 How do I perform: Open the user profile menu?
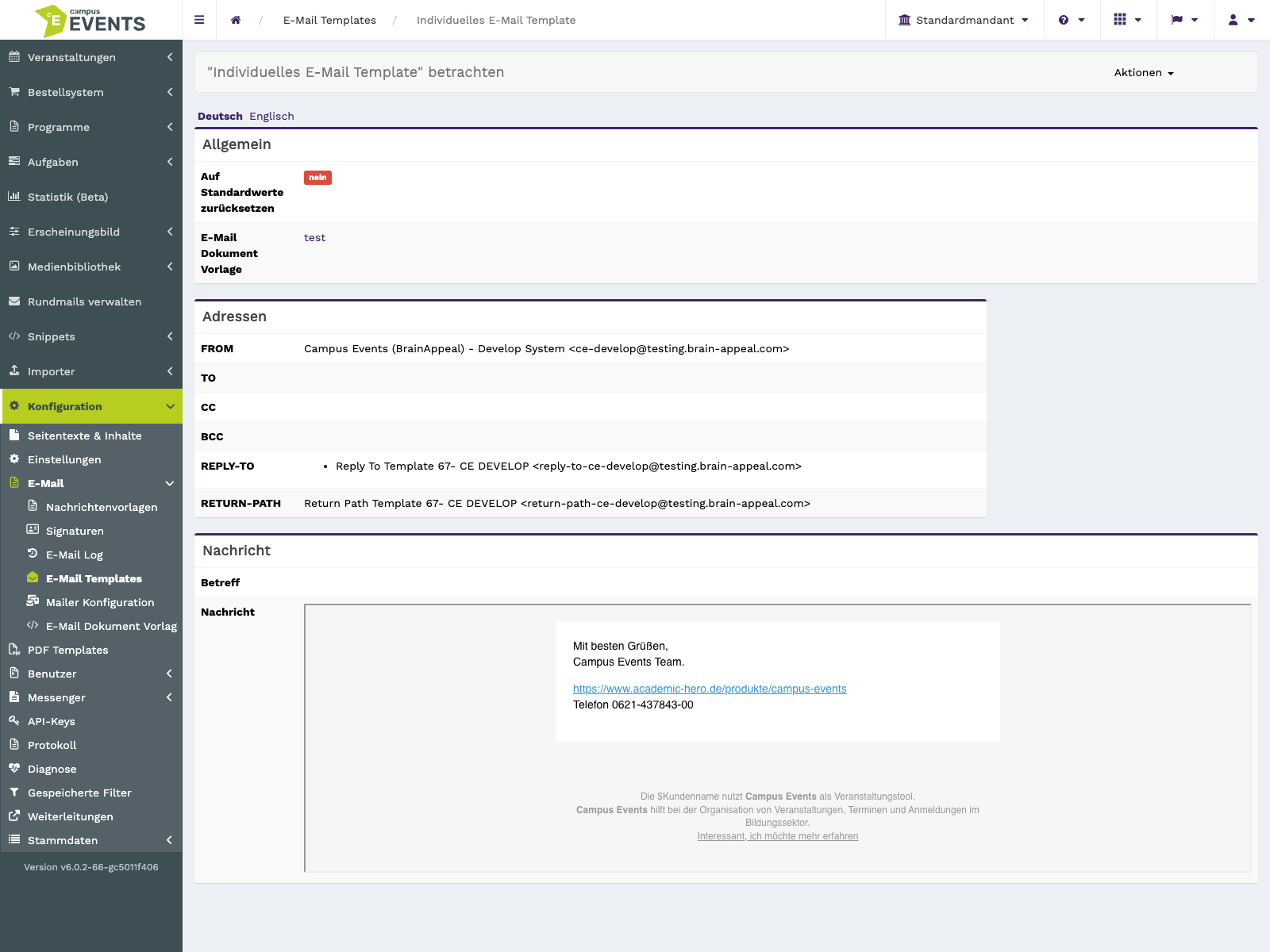(x=1241, y=20)
